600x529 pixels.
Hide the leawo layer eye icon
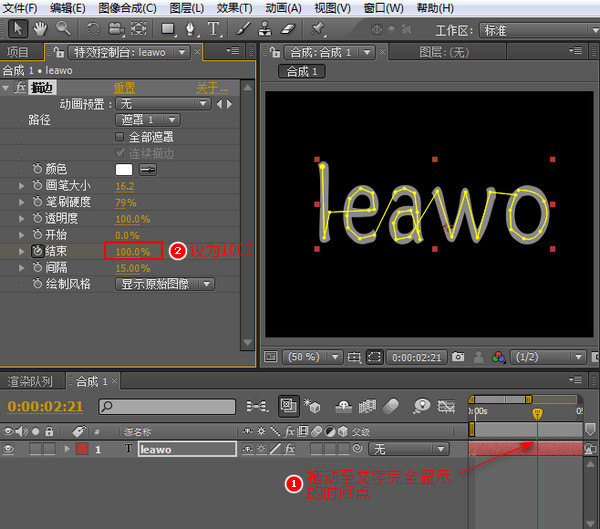(x=8, y=448)
